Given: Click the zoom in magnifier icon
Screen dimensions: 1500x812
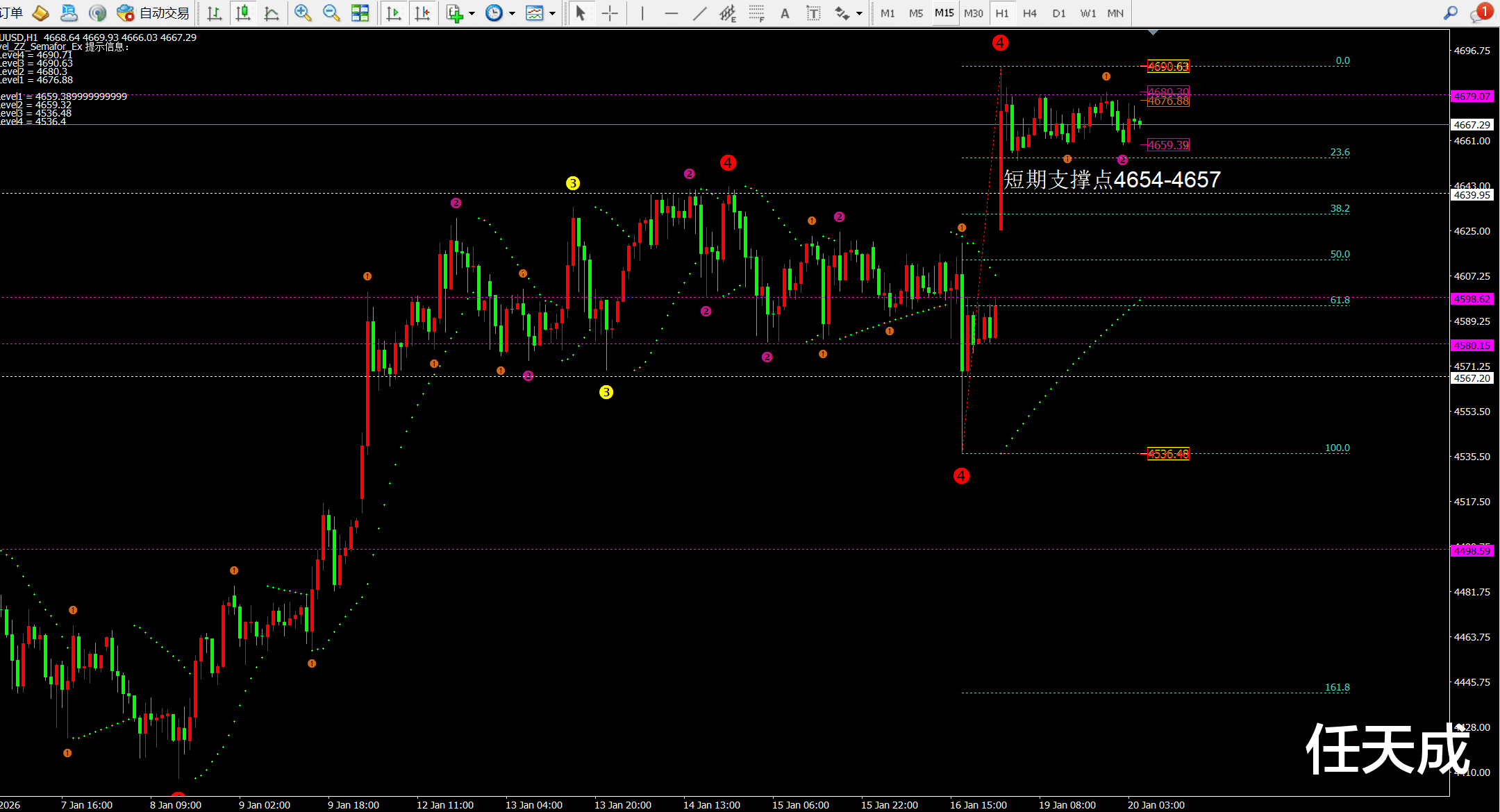Looking at the screenshot, I should coord(302,12).
